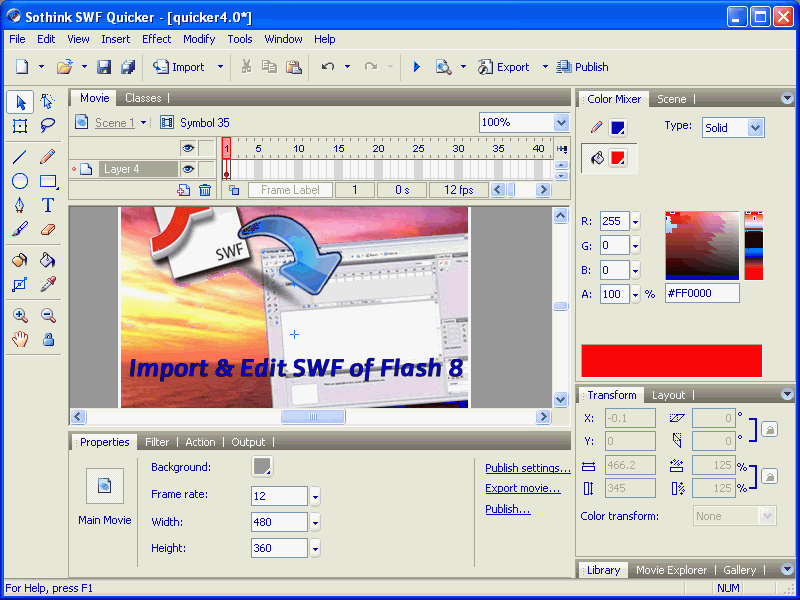Viewport: 800px width, 600px height.
Task: Open the stage zoom 100% dropdown
Action: point(561,122)
